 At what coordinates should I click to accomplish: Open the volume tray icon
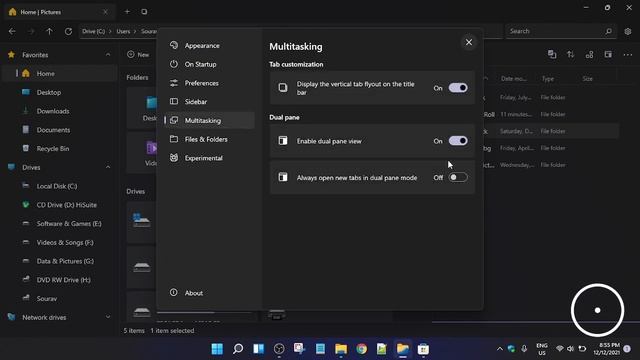pos(571,349)
